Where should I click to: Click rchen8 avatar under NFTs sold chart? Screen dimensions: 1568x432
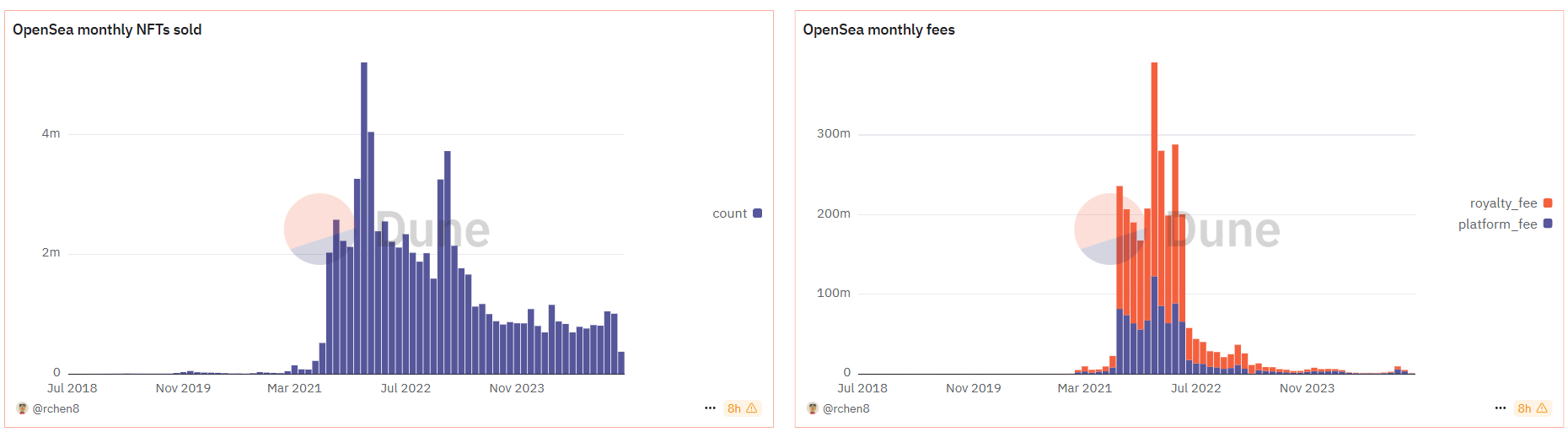tap(22, 408)
